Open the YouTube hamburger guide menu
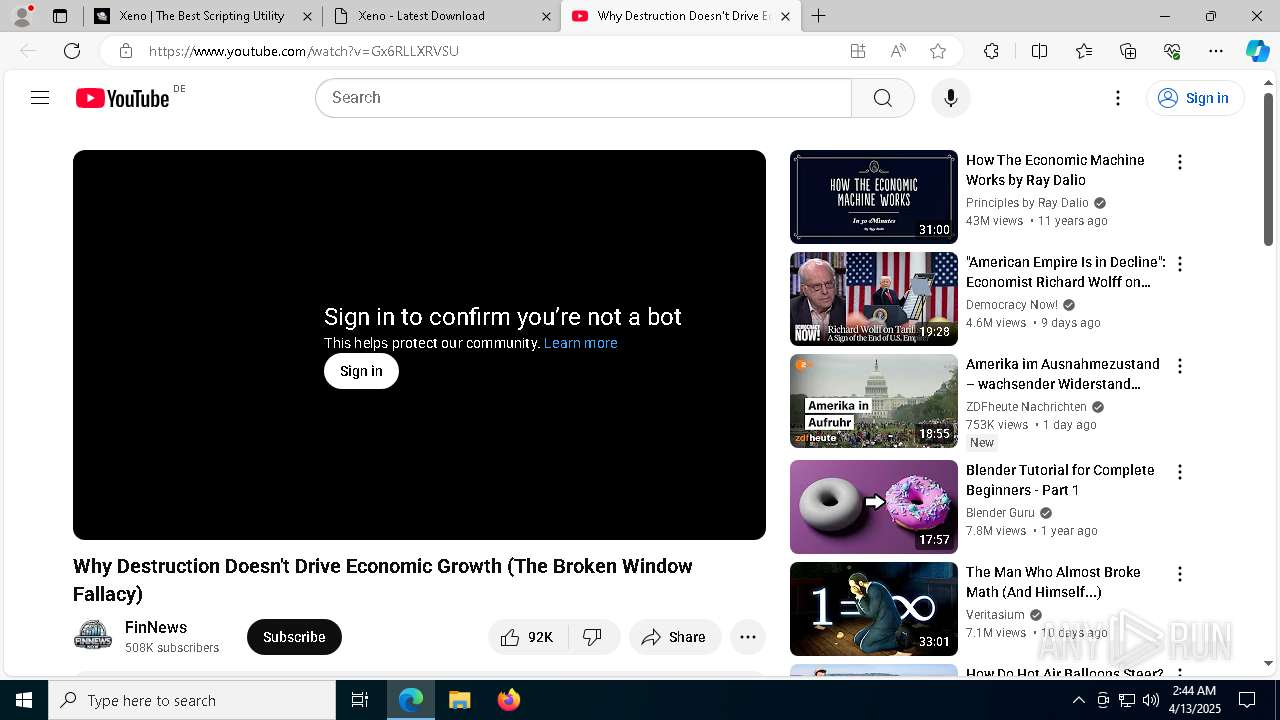This screenshot has height=720, width=1280. tap(40, 98)
